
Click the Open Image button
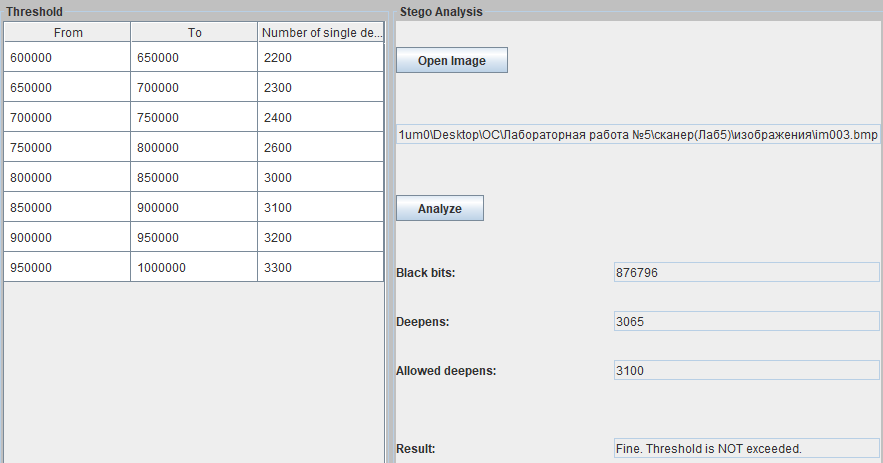[x=452, y=60]
